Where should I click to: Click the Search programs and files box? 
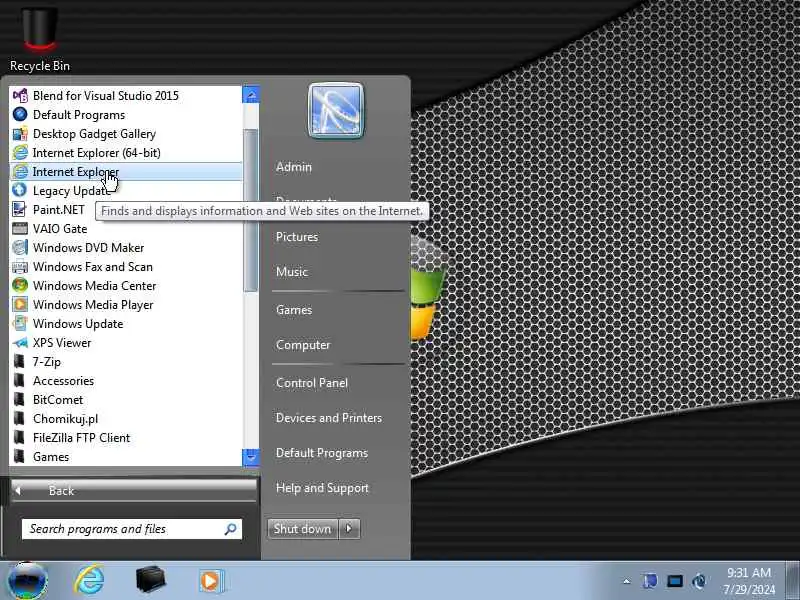pos(132,529)
